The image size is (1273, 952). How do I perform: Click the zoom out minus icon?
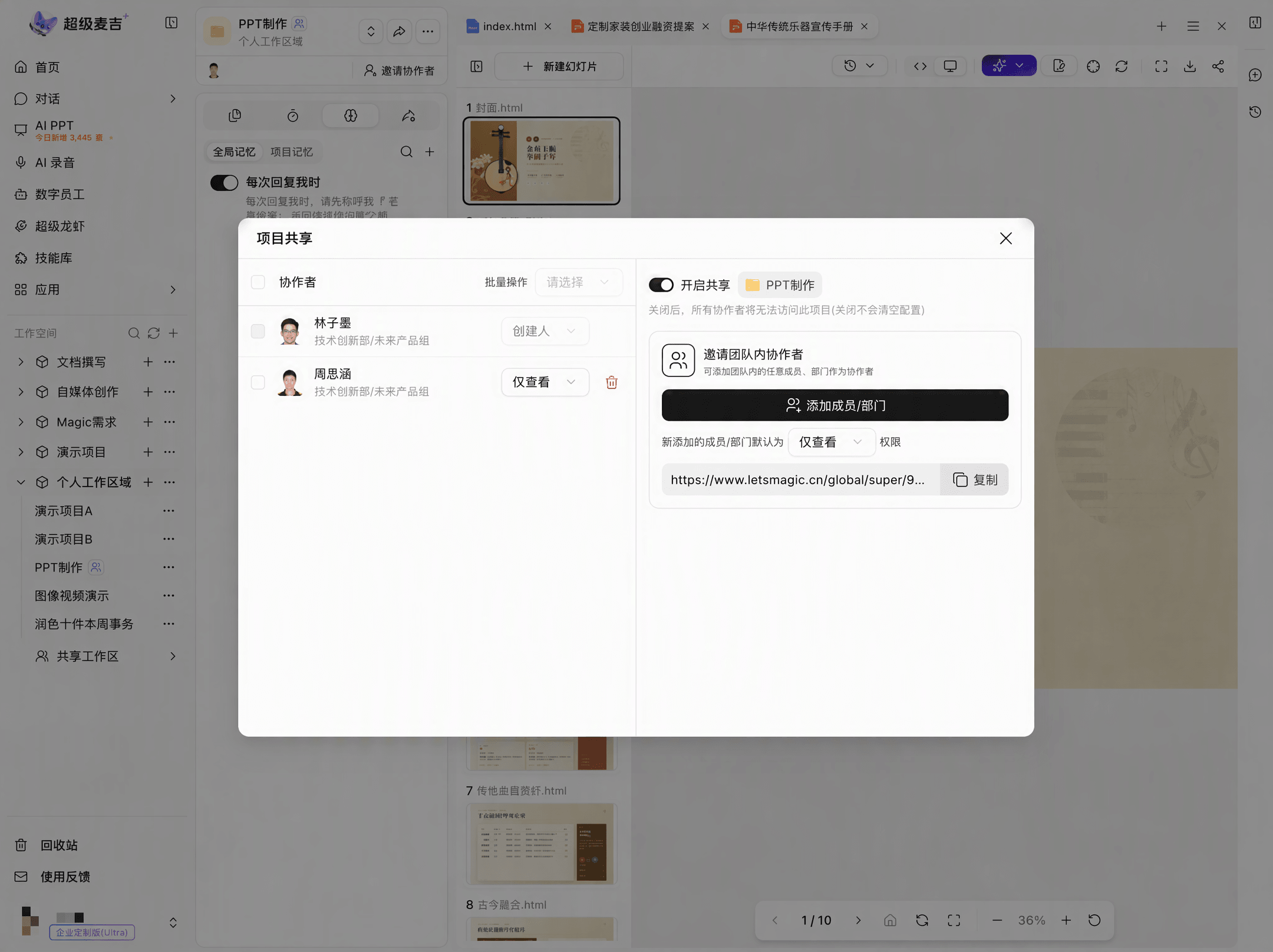997,920
